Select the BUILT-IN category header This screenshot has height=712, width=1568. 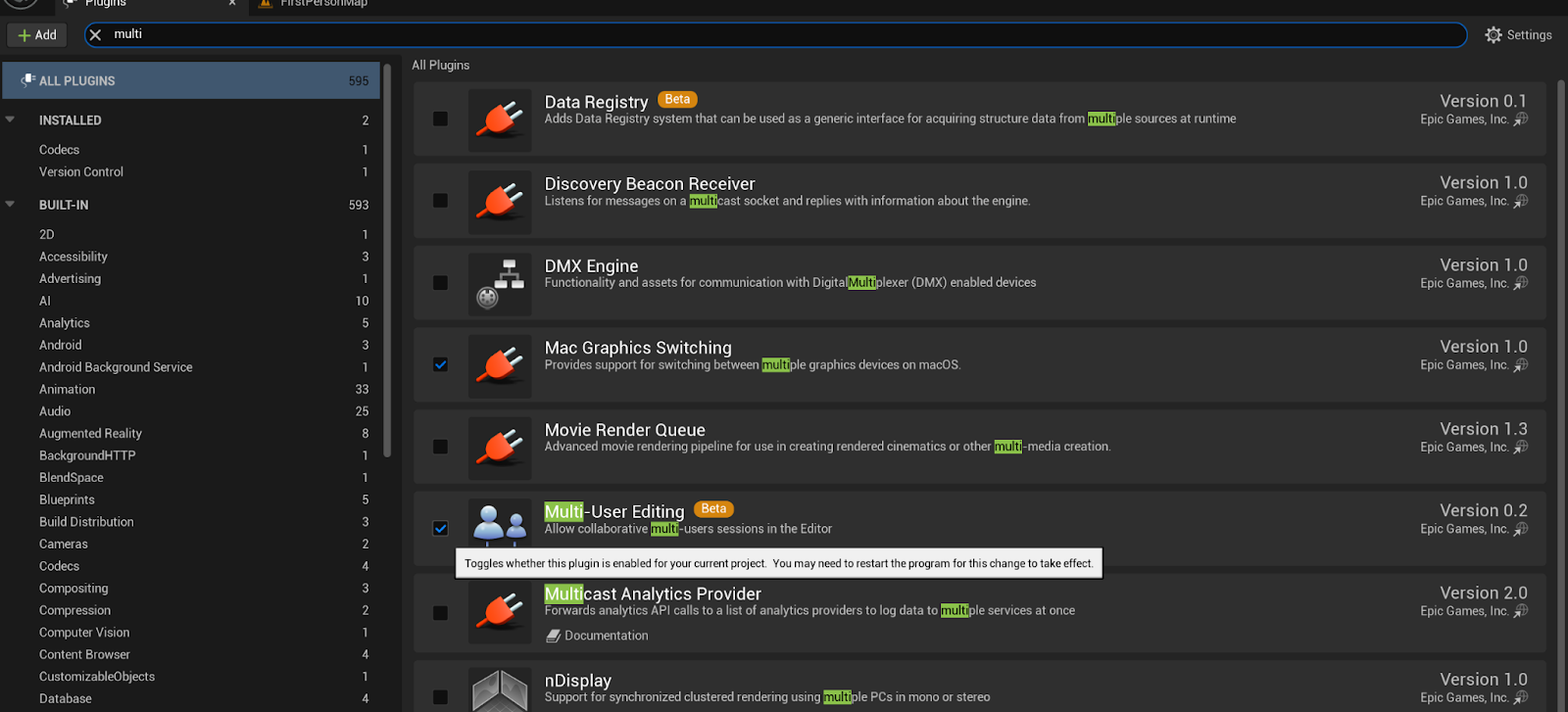coord(191,205)
